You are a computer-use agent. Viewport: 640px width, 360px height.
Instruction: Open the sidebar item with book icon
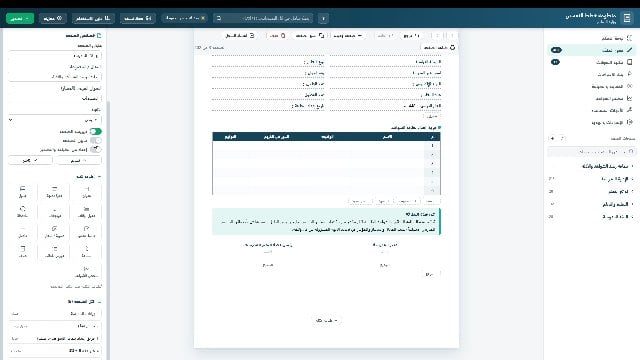tap(591, 62)
